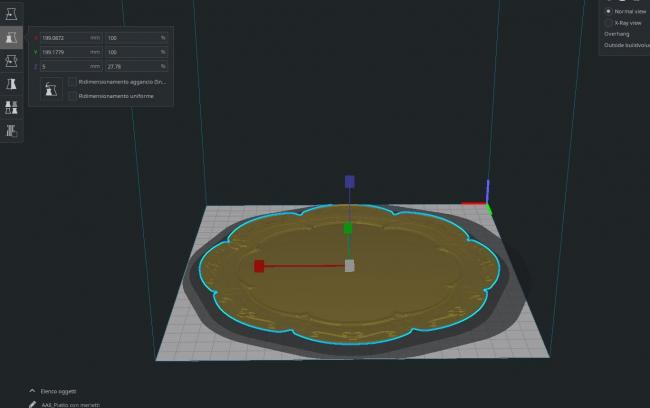Toggle the Ridimensionamento uniforme checkbox
650x408 pixels.
point(72,96)
